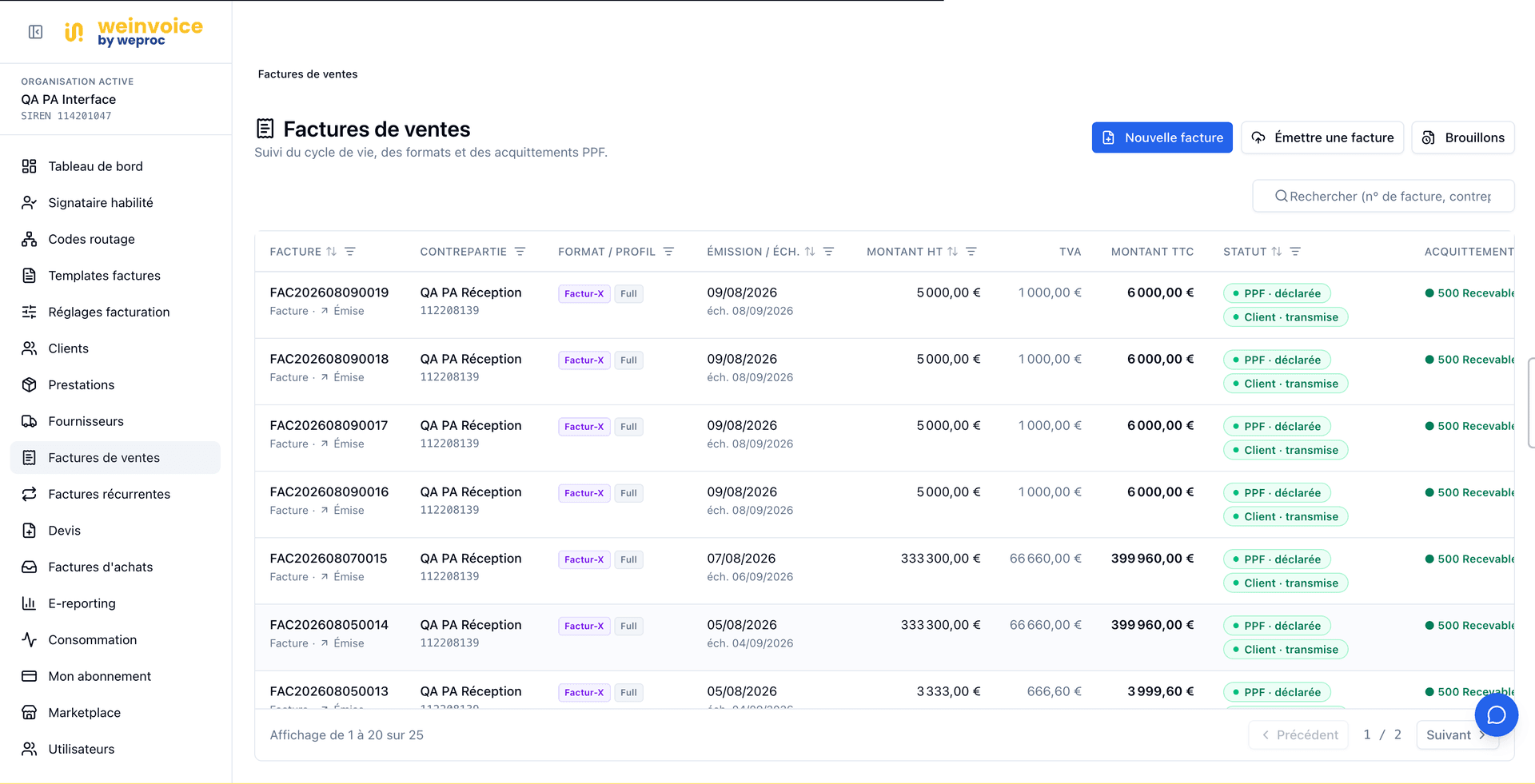Sort by Facture column arrows
Viewport: 1535px width, 784px height.
(331, 252)
